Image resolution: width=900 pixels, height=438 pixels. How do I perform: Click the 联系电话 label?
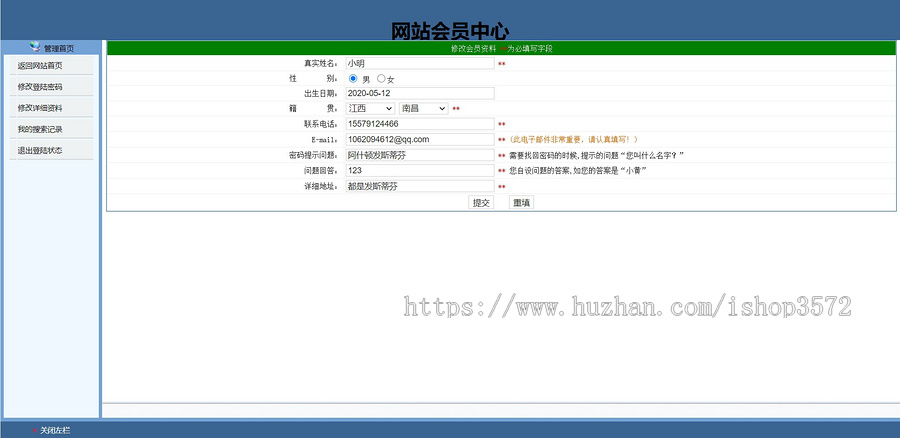click(321, 124)
